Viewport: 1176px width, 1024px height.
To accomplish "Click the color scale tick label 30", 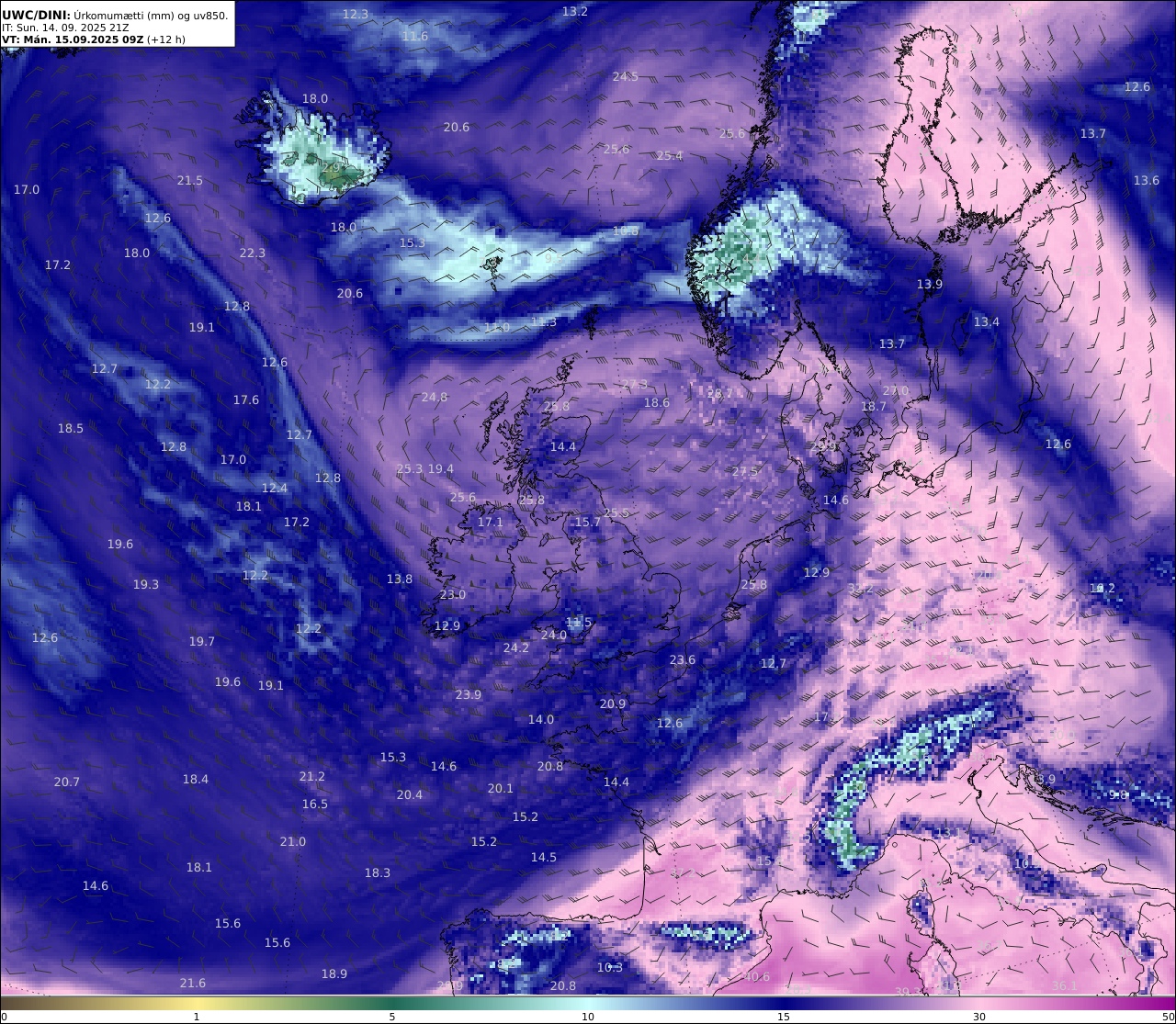I will pyautogui.click(x=979, y=1017).
